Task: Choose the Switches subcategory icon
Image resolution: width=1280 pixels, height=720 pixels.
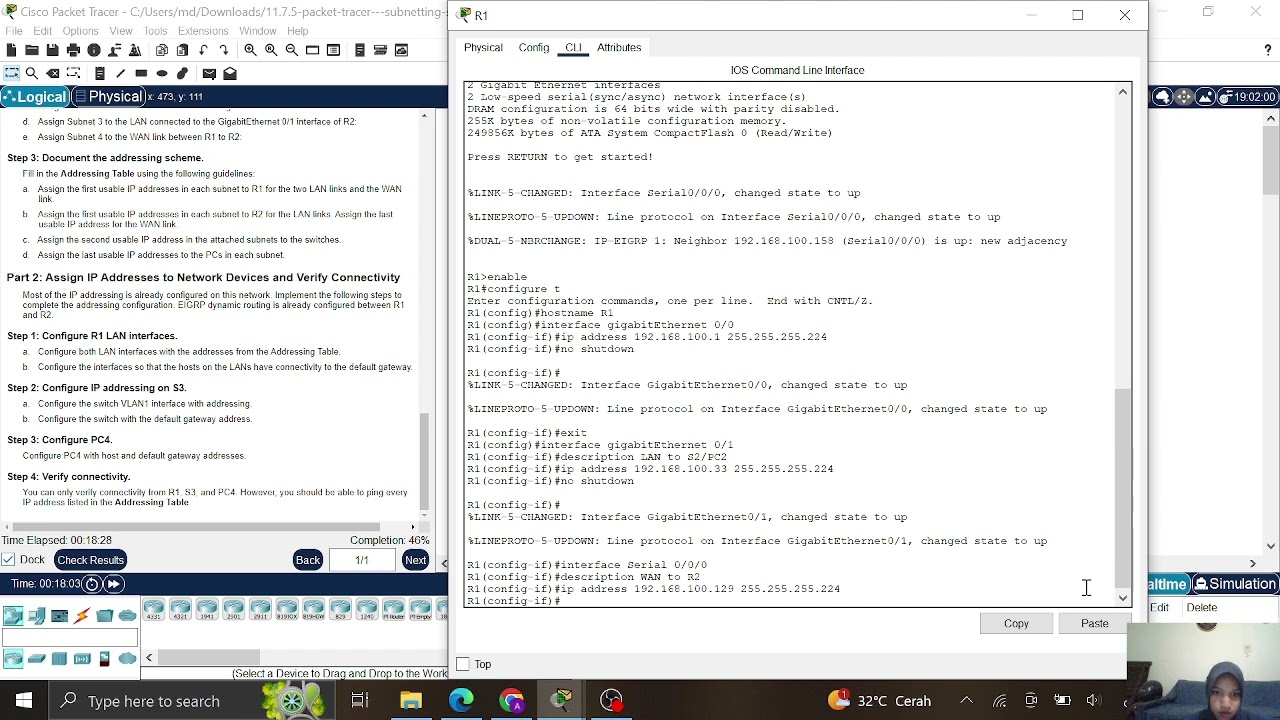Action: coord(36,658)
